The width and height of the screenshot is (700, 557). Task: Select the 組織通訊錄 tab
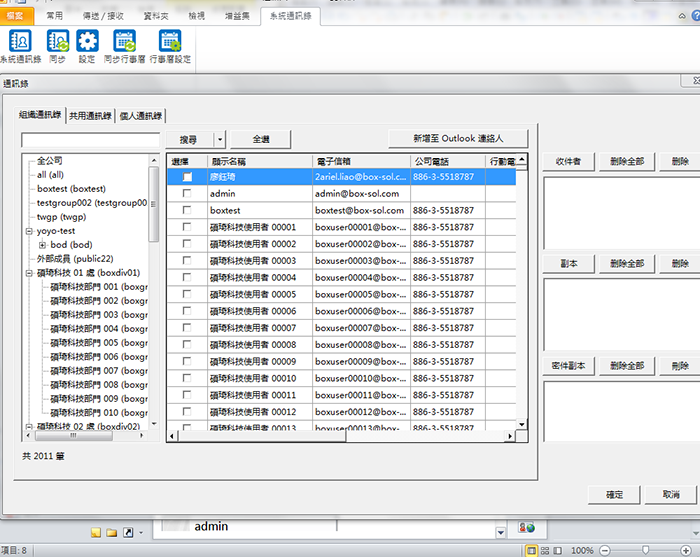(x=40, y=115)
